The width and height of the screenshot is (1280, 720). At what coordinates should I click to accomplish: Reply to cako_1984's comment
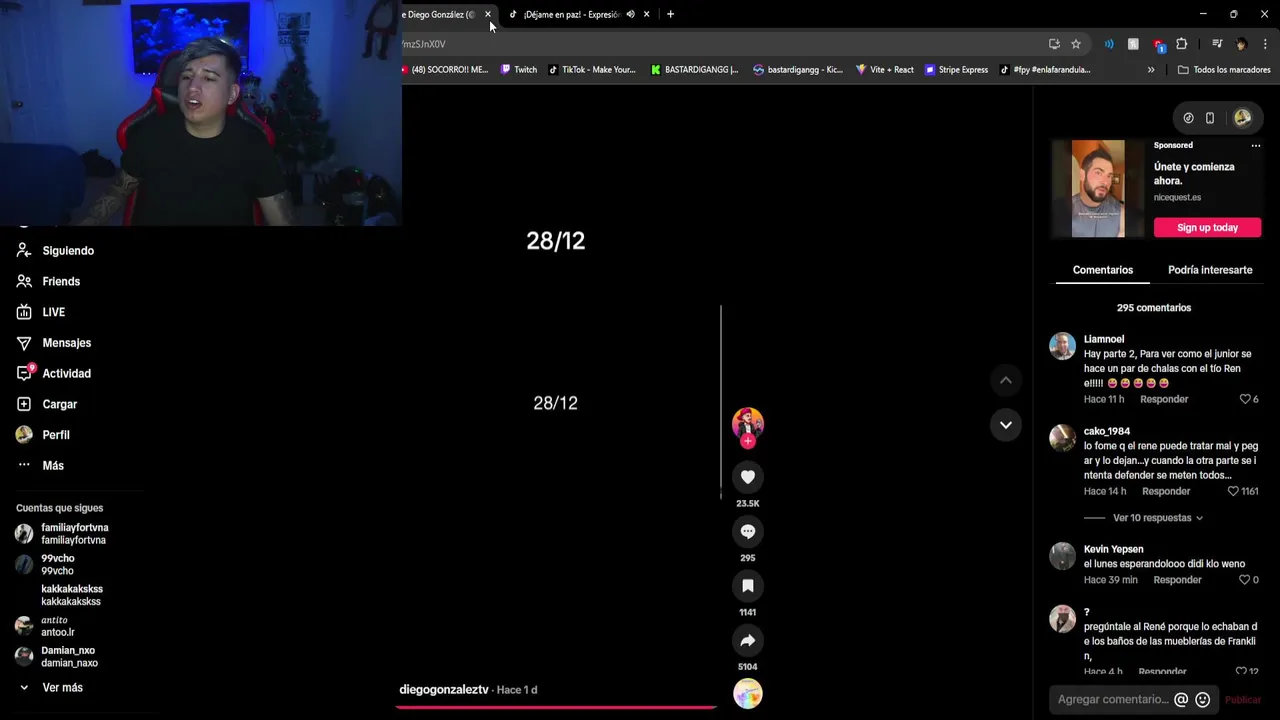(x=1166, y=491)
